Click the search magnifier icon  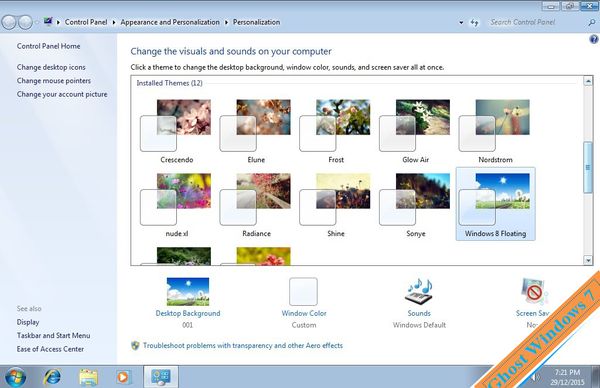(x=591, y=23)
